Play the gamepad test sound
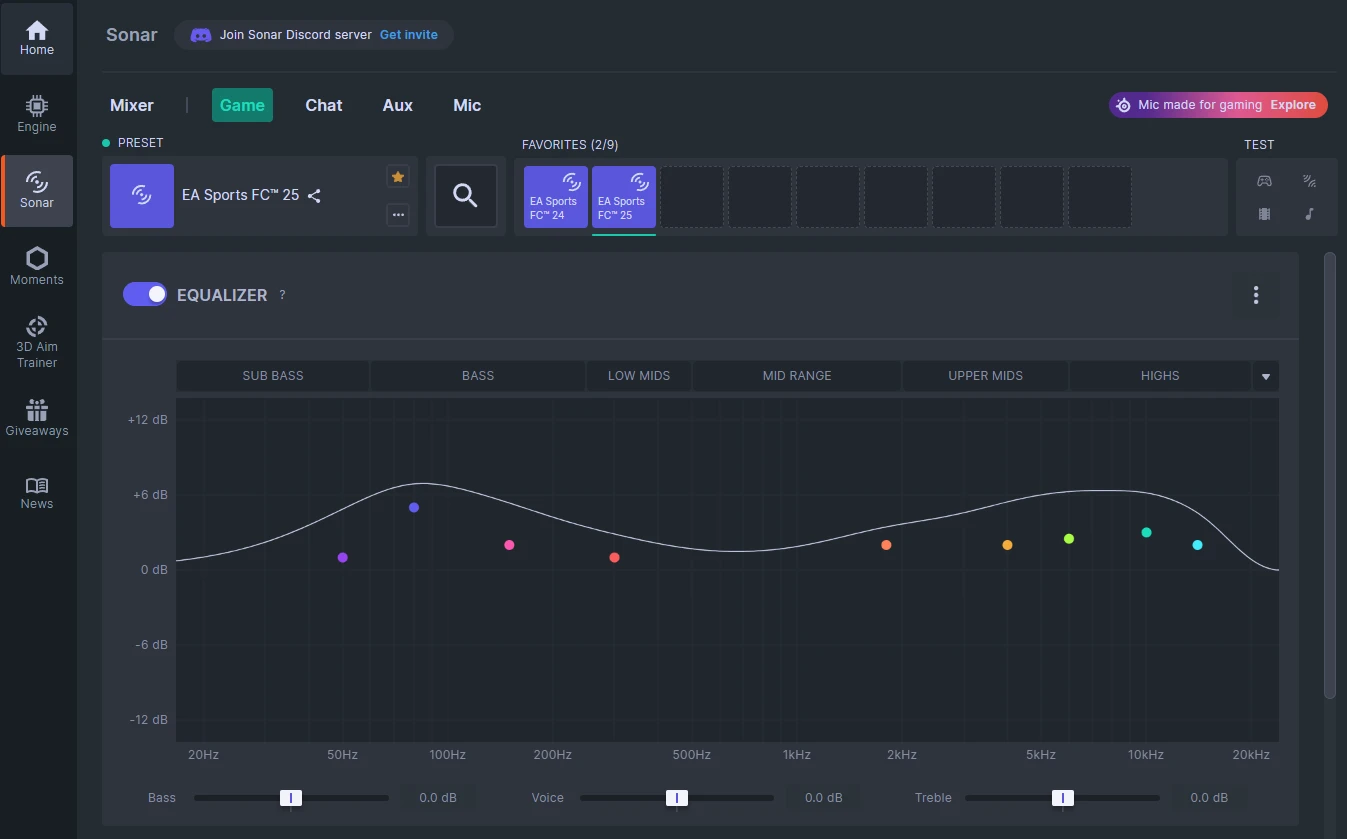The height and width of the screenshot is (839, 1347). coord(1264,181)
